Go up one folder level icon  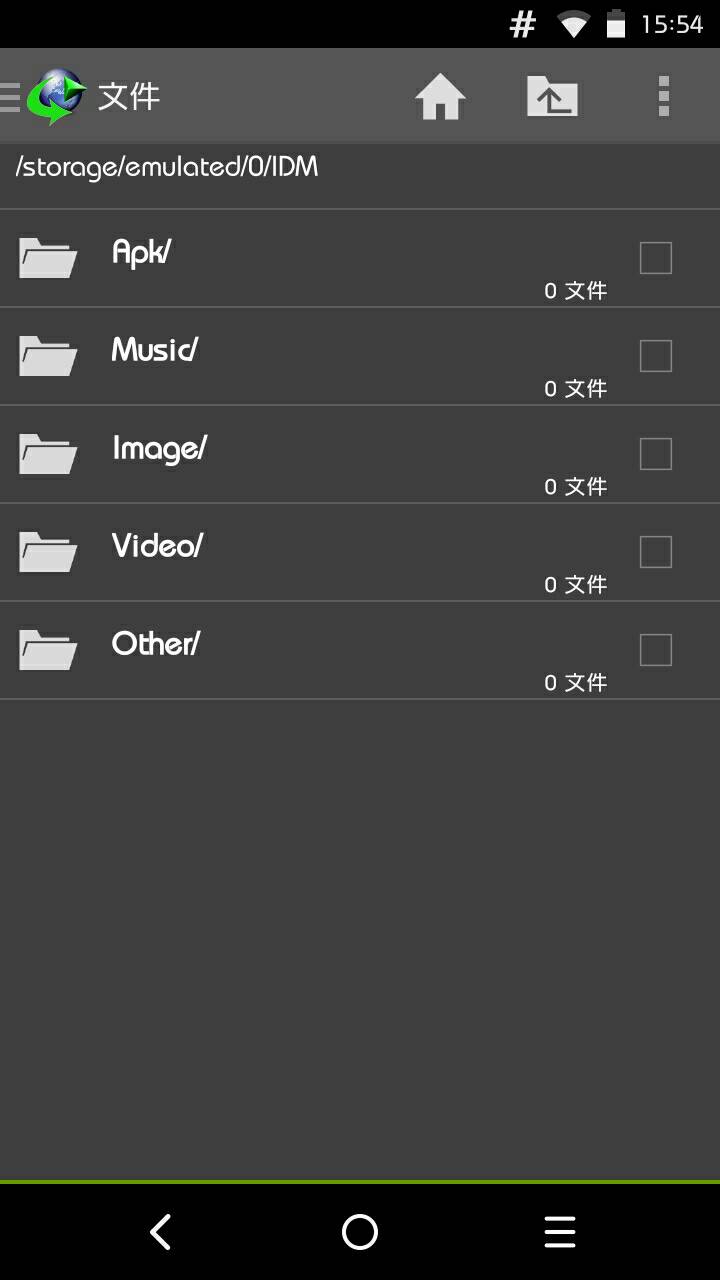point(553,97)
